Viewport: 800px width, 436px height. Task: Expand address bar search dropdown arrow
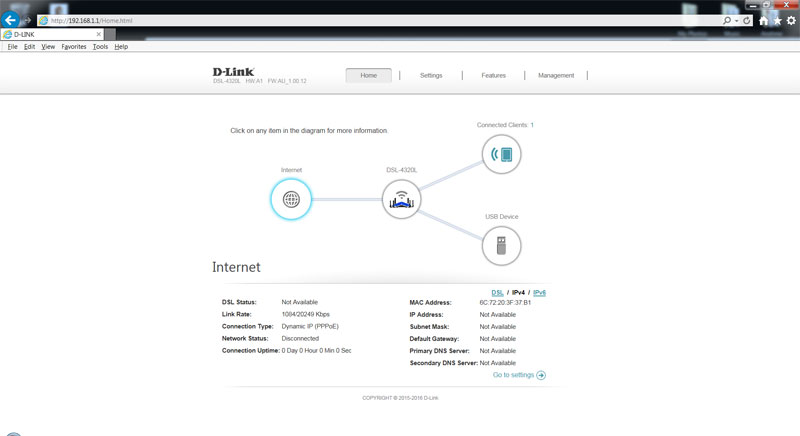(x=736, y=21)
